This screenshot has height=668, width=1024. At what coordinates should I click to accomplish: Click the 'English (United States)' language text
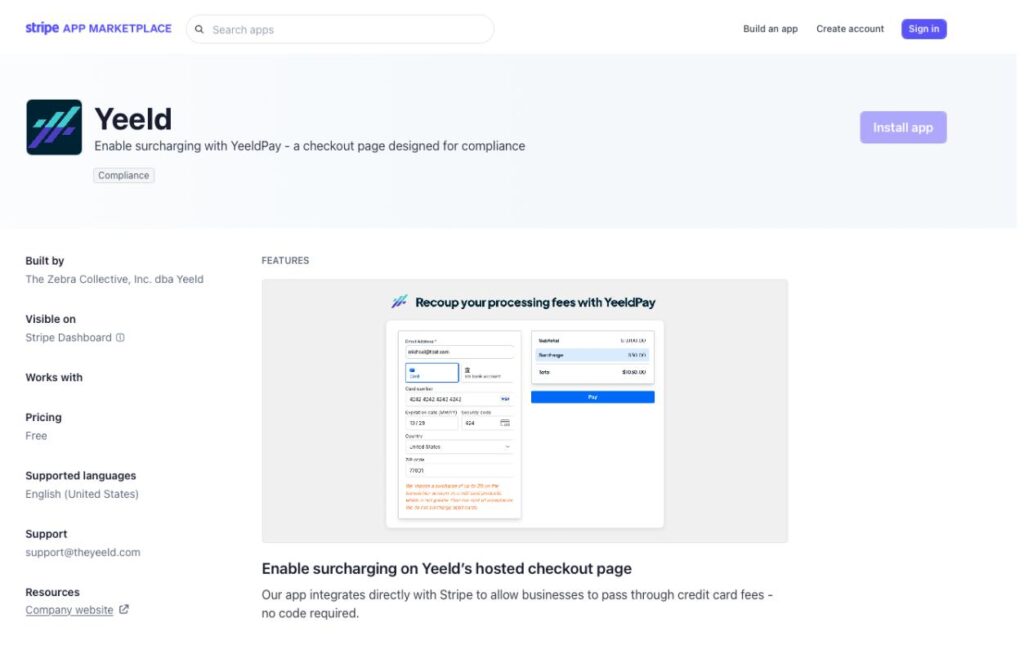(82, 494)
